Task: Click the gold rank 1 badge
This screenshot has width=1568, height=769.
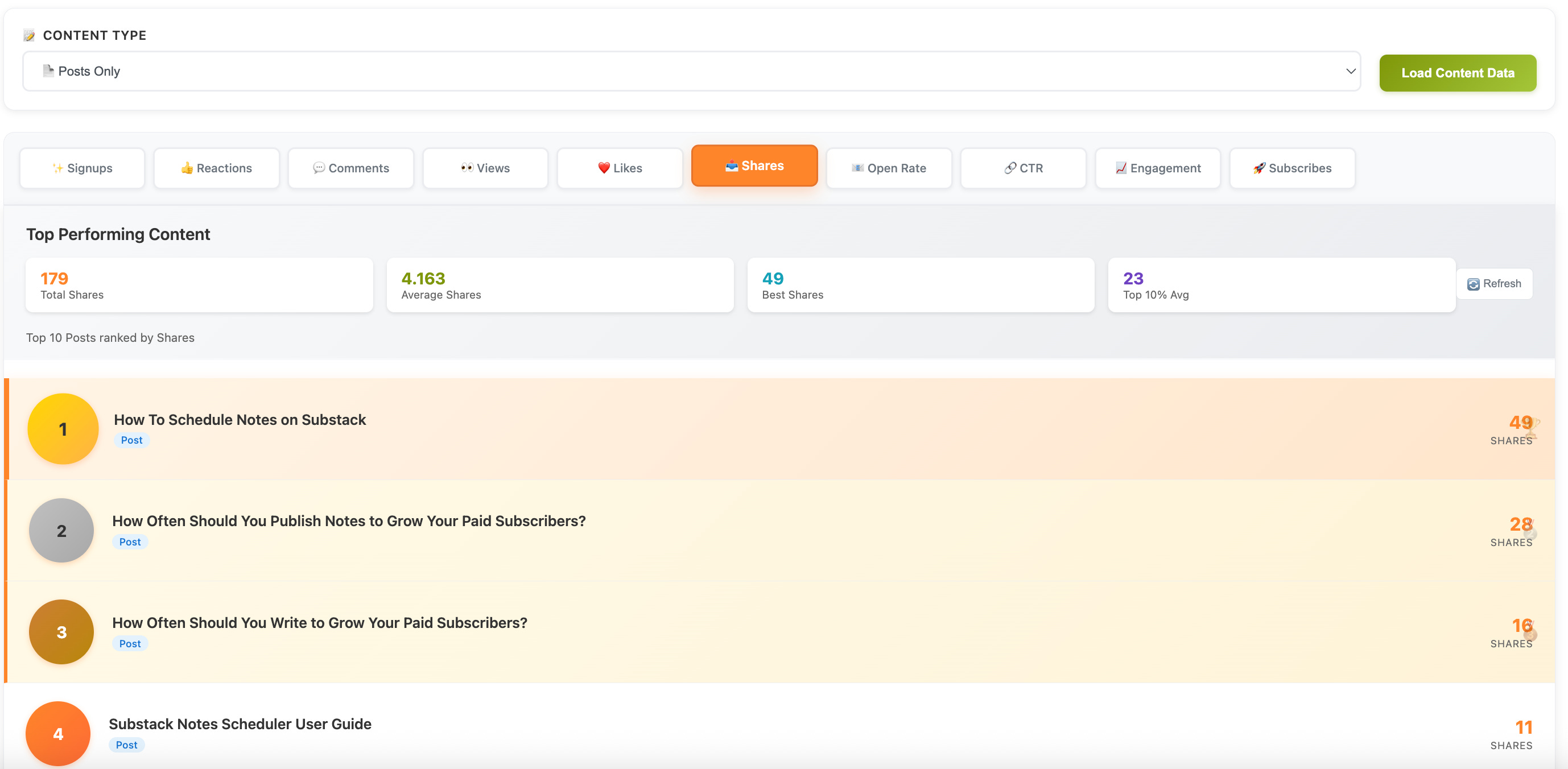Action: pyautogui.click(x=63, y=429)
